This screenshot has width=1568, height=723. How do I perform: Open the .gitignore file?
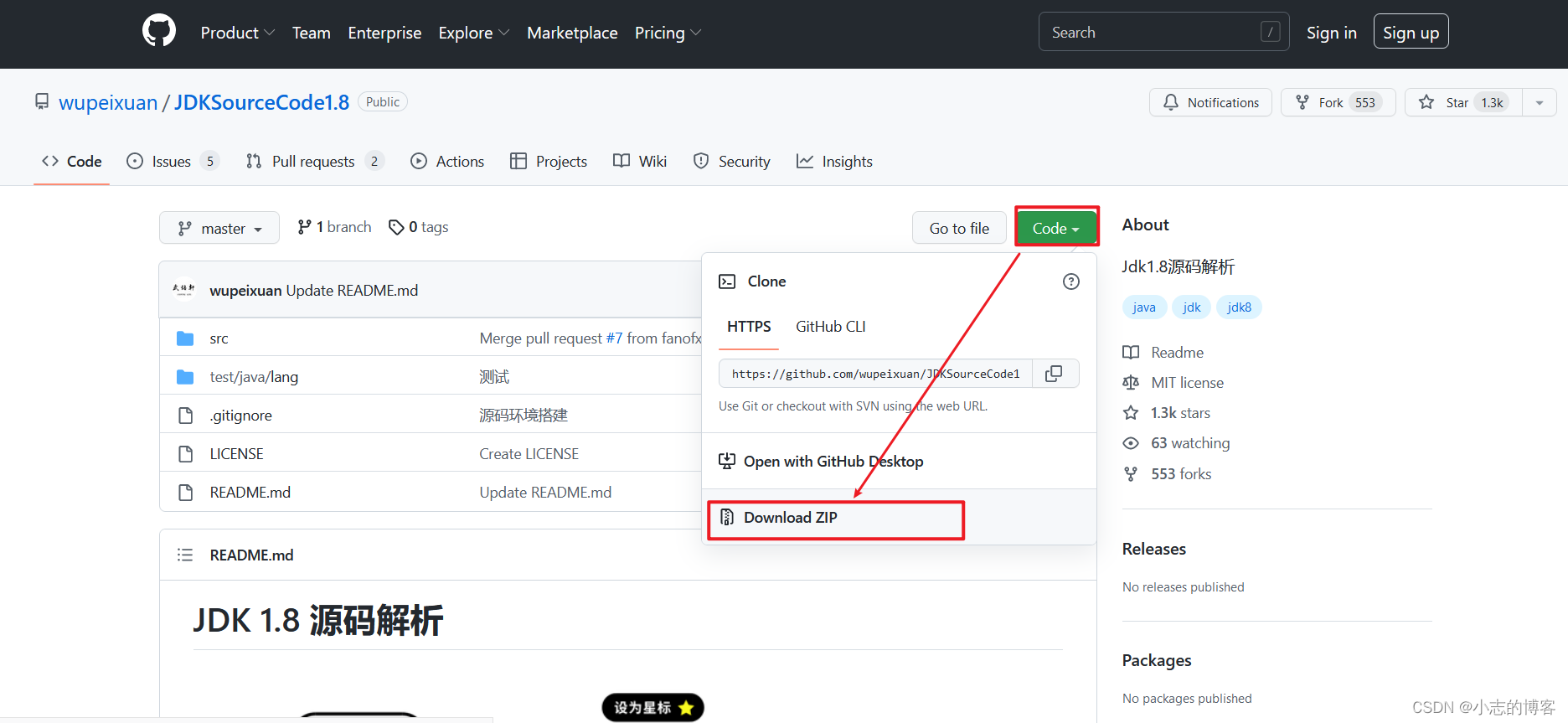pyautogui.click(x=240, y=416)
